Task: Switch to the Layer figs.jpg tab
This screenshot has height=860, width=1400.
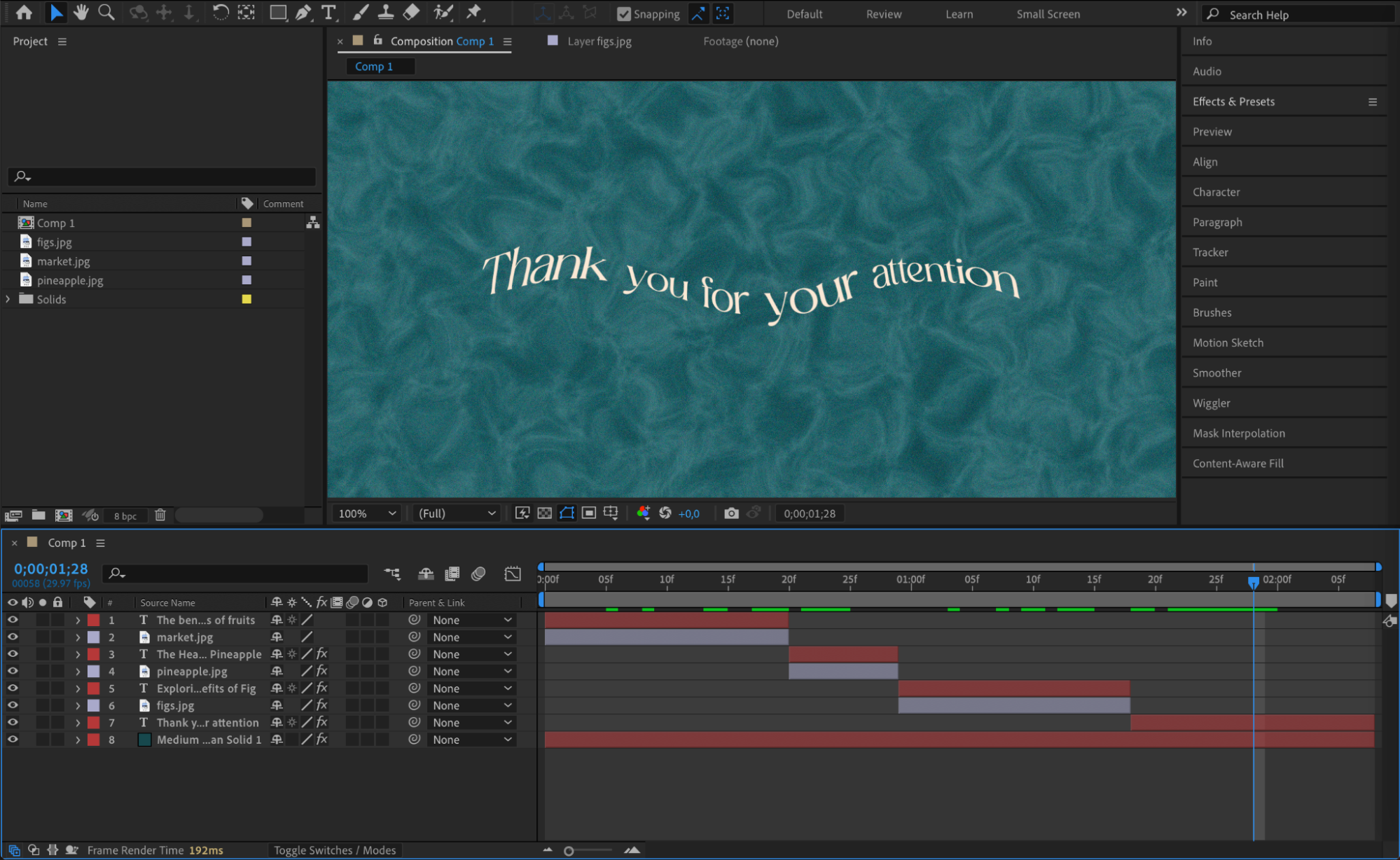Action: [599, 41]
